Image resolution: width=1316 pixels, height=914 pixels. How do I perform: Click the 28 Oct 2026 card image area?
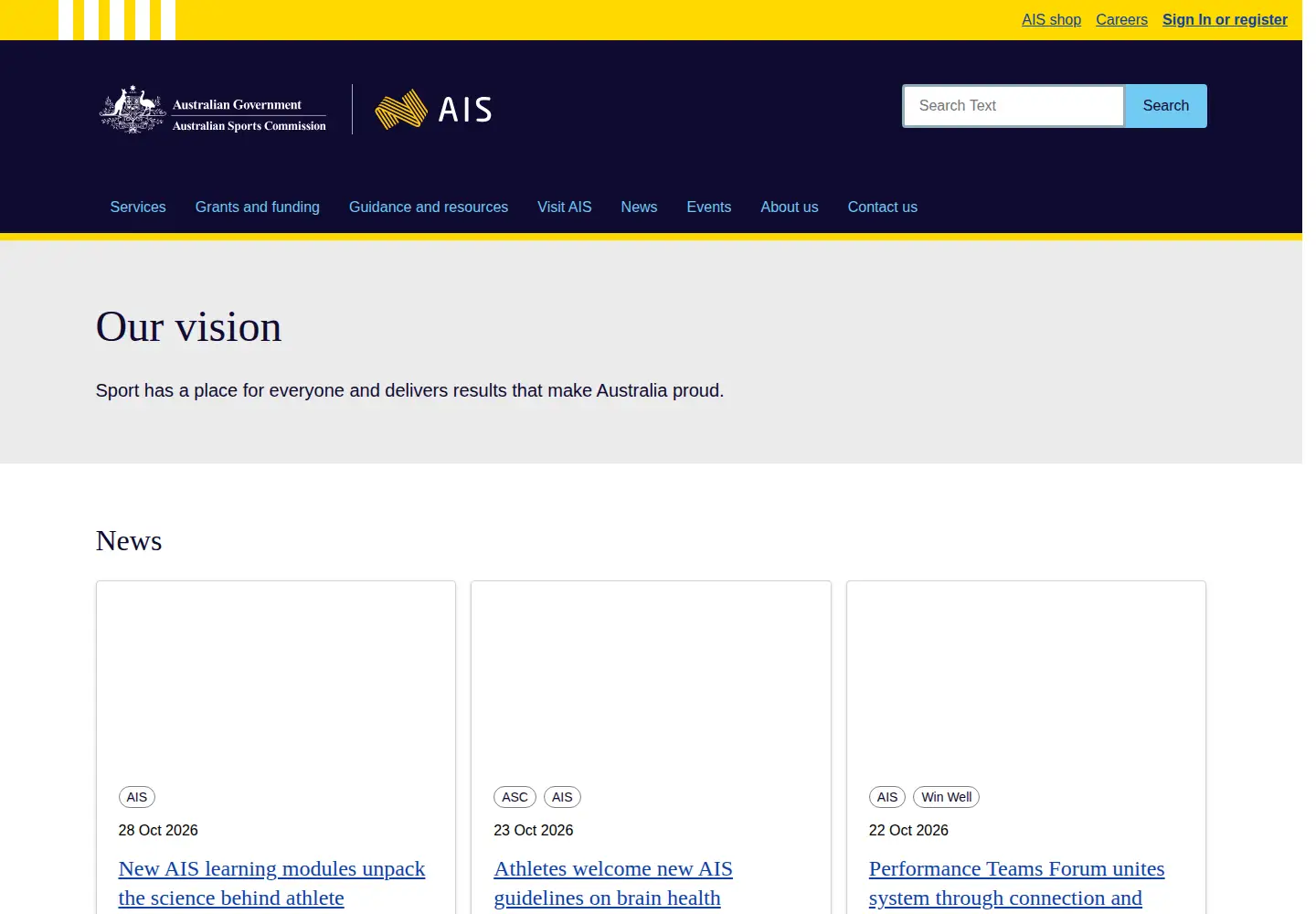pos(276,676)
